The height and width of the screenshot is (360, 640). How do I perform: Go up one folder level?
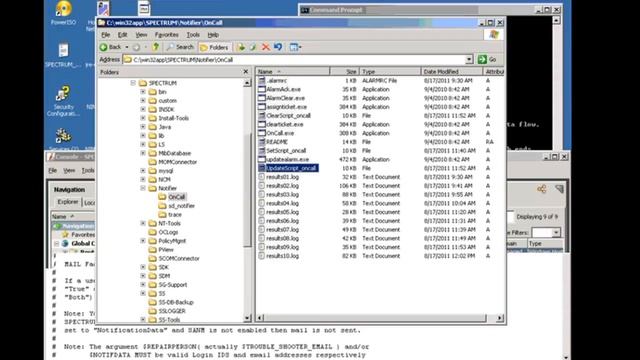click(x=156, y=47)
